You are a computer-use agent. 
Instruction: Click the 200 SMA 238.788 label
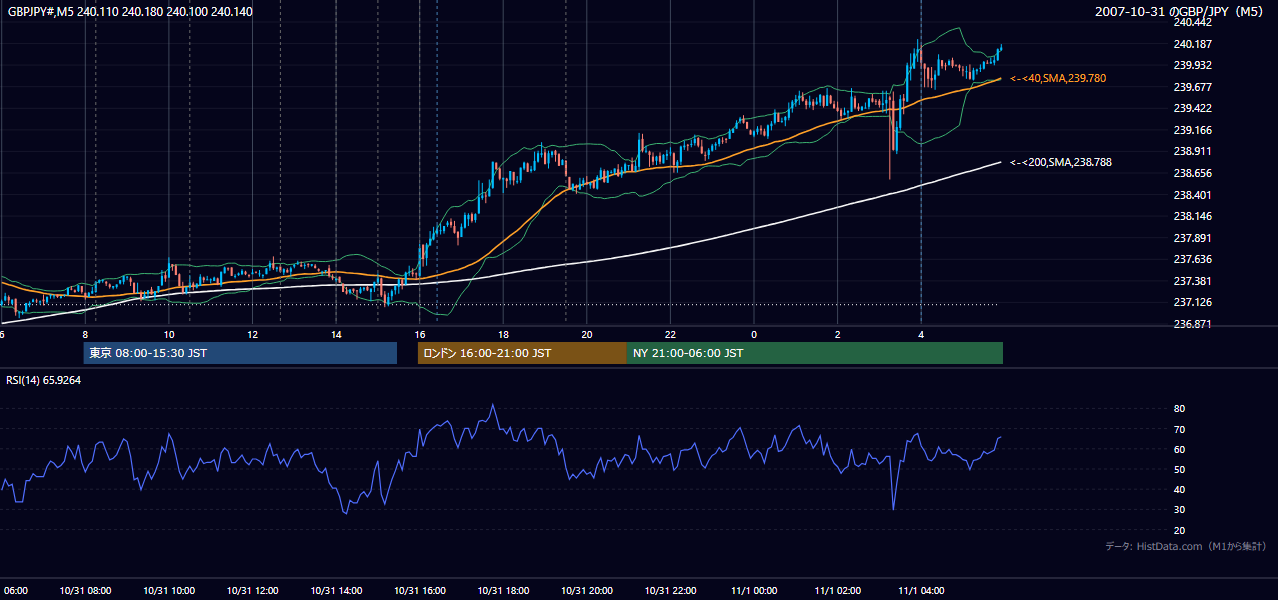1061,162
